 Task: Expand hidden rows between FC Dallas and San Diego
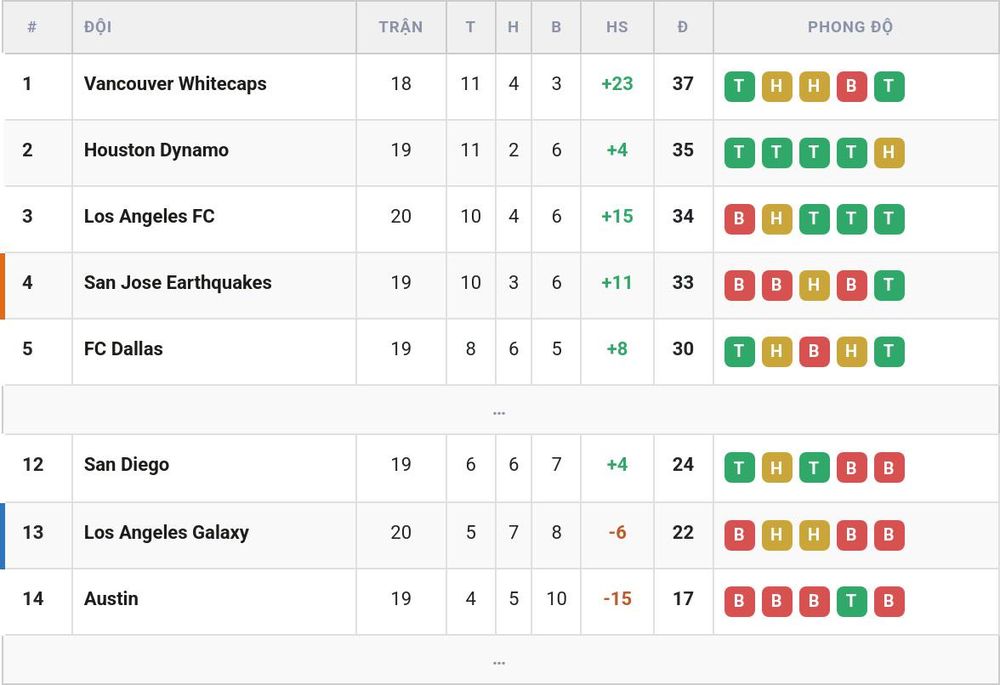(499, 411)
